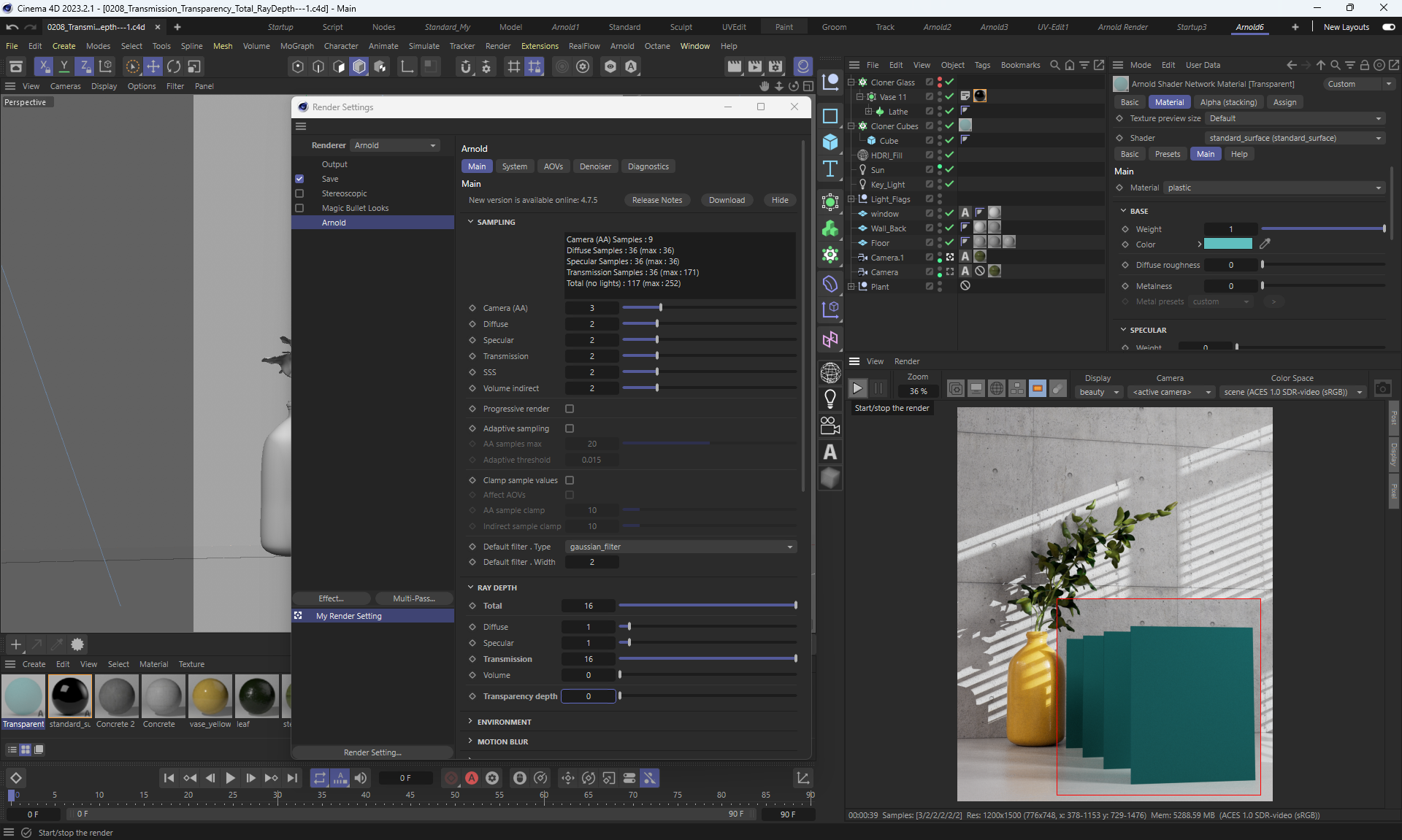Screen dimensions: 1402x840
Task: Open the MoGraph menu
Action: [296, 46]
